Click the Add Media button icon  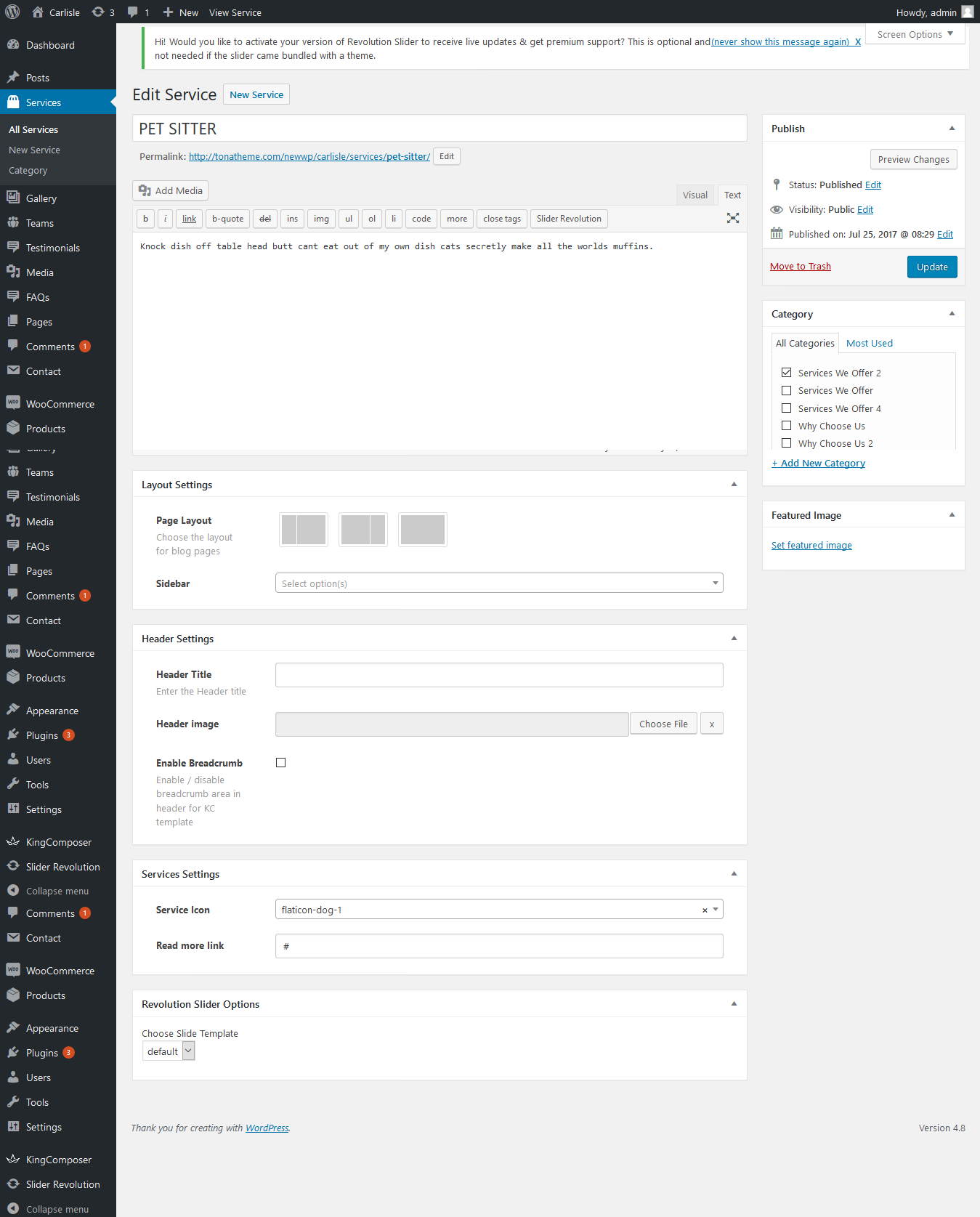[145, 190]
